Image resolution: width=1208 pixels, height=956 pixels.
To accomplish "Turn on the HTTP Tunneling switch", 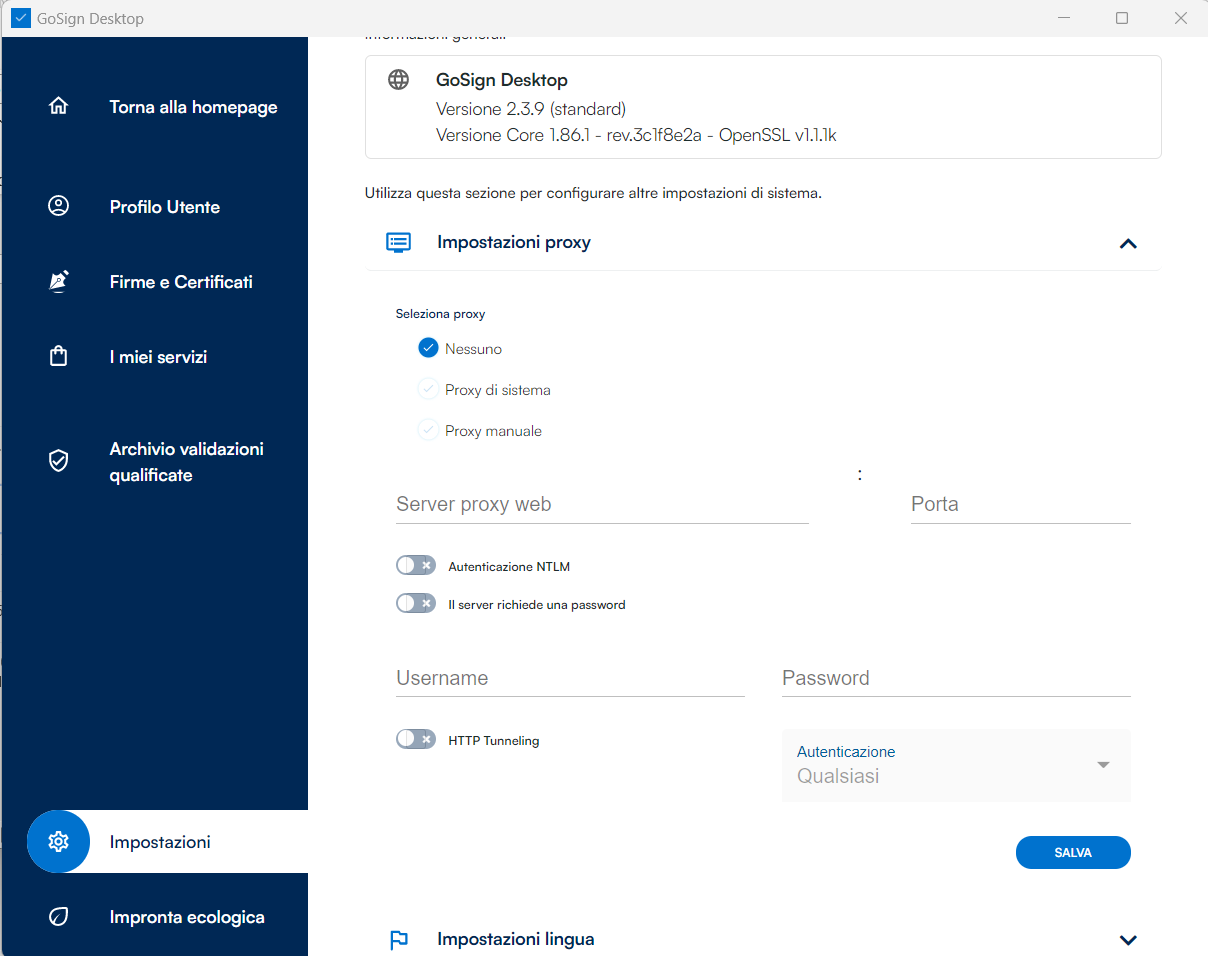I will click(416, 740).
